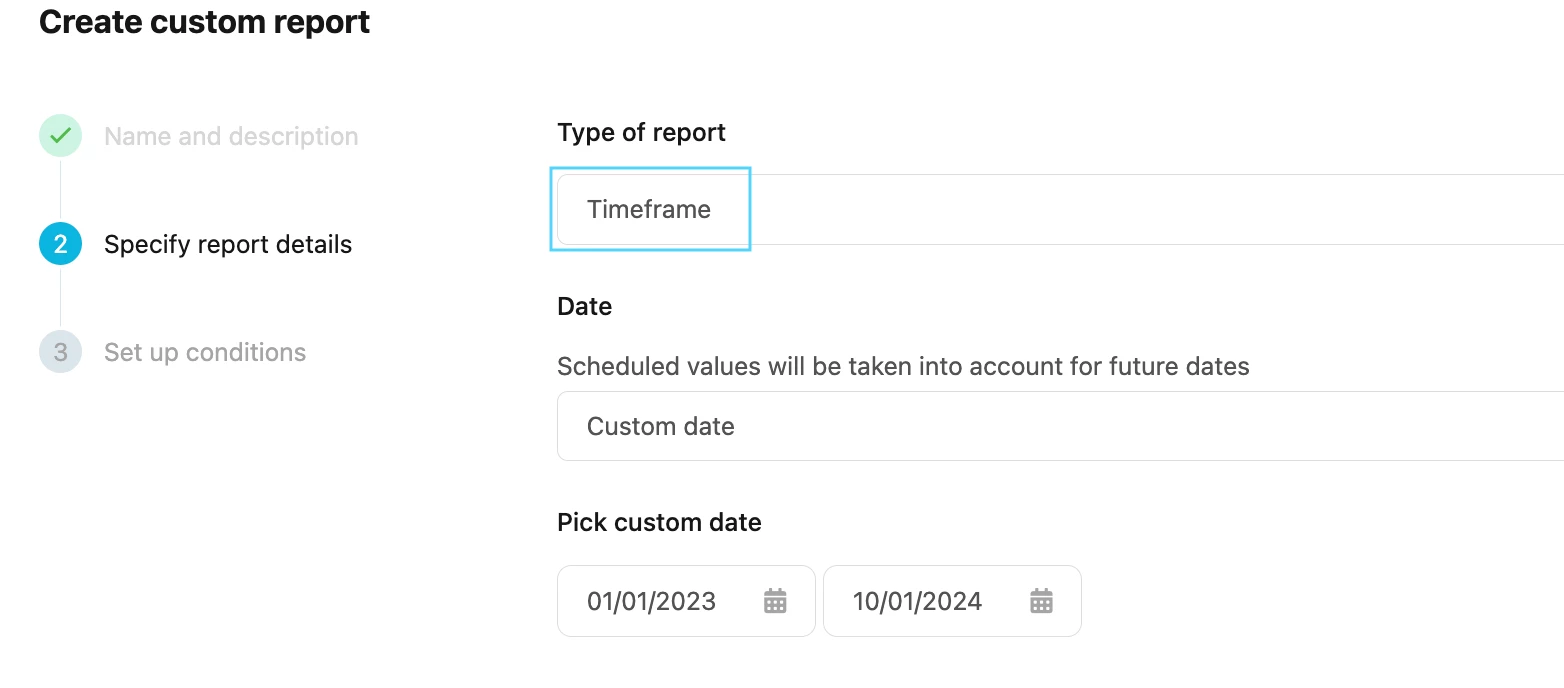The image size is (1564, 688).
Task: Click the step 3 number circle
Action: pos(60,352)
